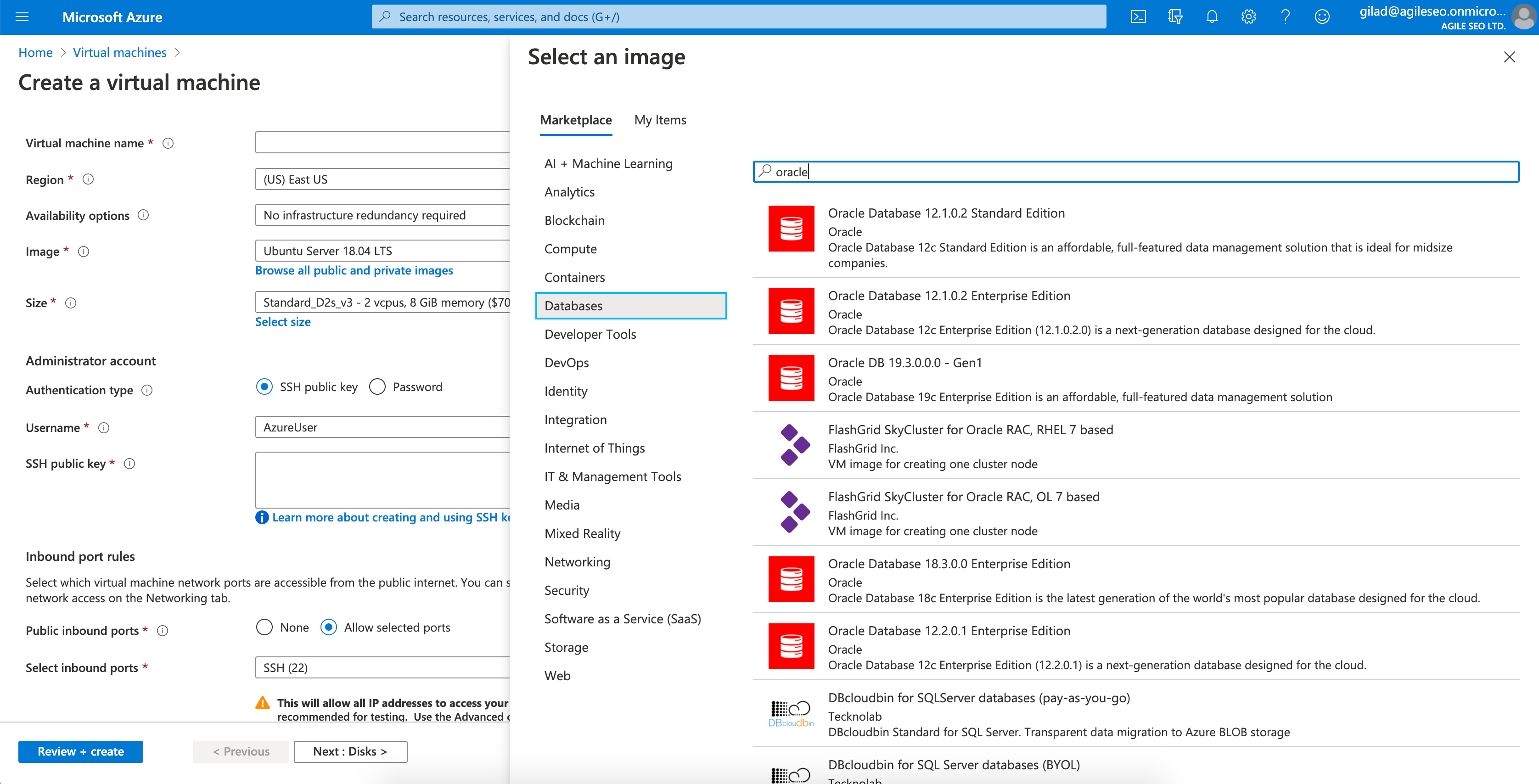Click info icon next to Virtual machine name
Screen dimensions: 1539x784
[168, 143]
